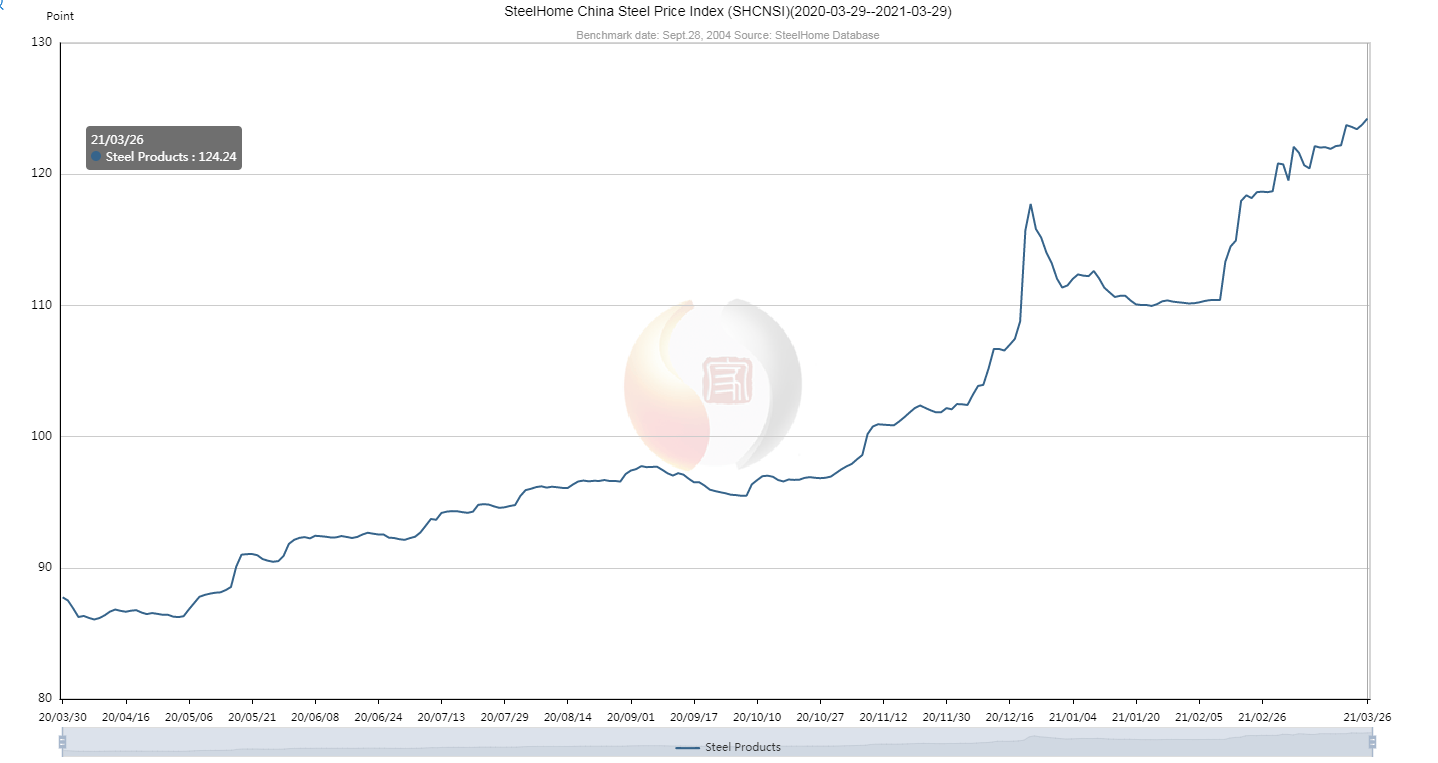Click the Point axis title label

click(60, 16)
